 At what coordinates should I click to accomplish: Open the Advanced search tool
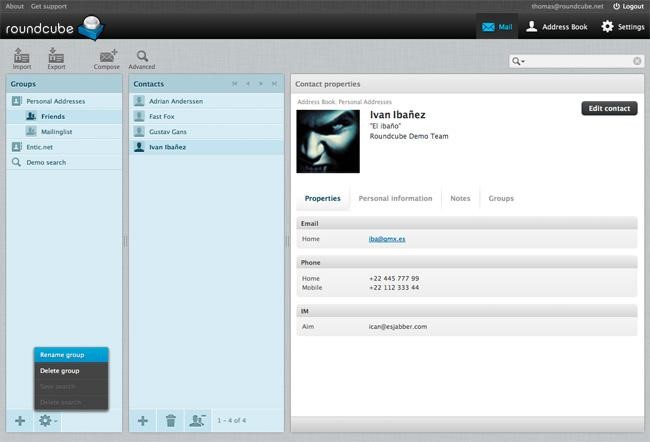[142, 58]
